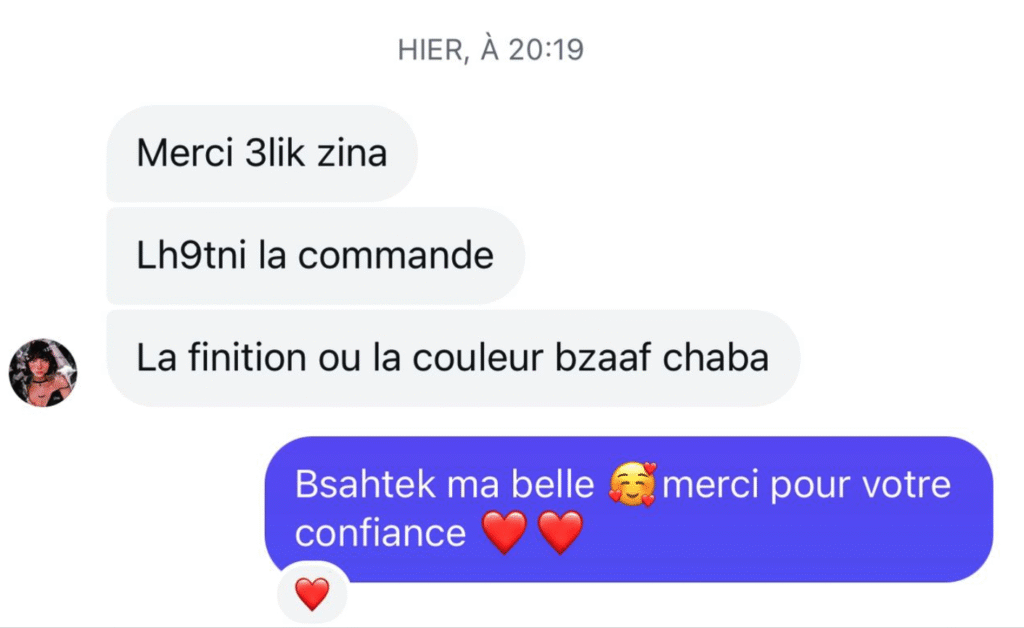Click the word "commande" in the second bubble
Screen dimensions: 1024x628
[x=396, y=255]
